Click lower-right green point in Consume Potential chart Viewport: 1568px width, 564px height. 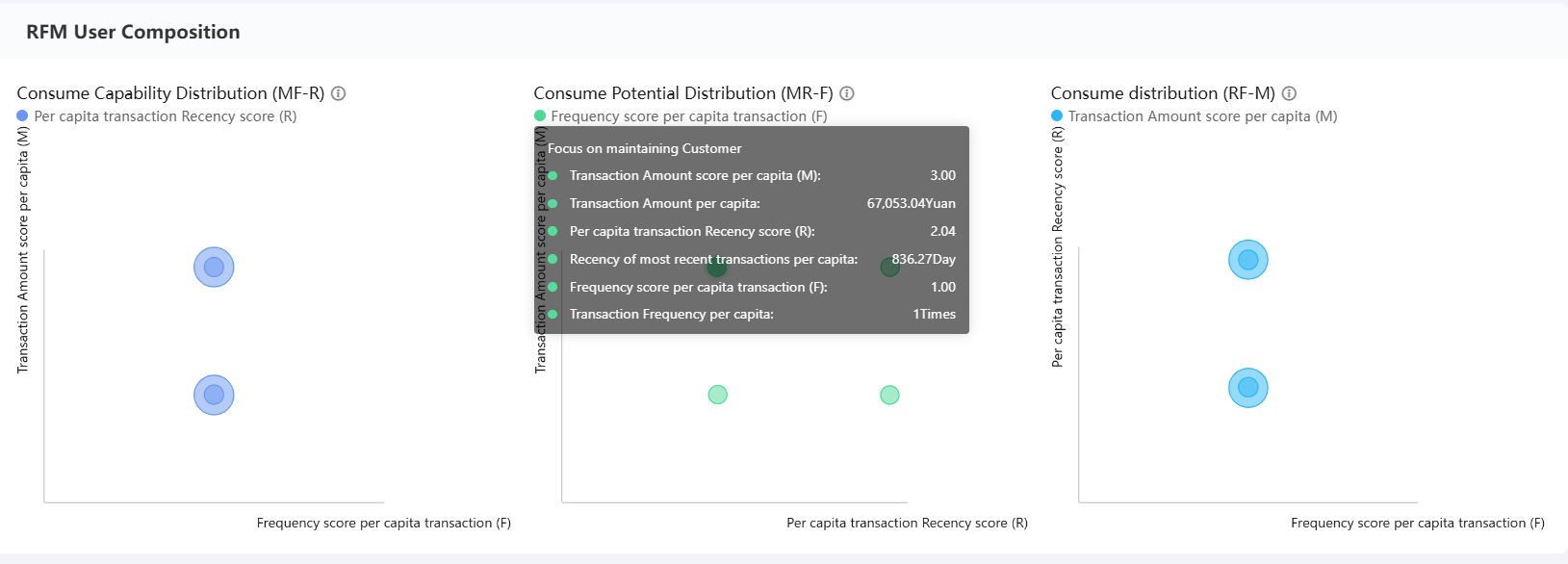coord(889,395)
